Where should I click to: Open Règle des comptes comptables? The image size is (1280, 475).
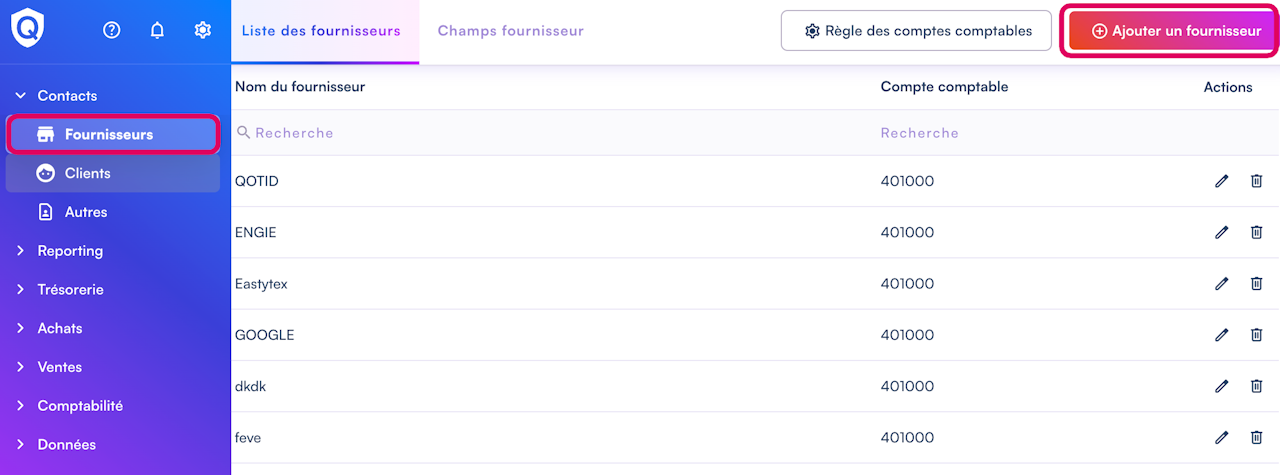[916, 31]
